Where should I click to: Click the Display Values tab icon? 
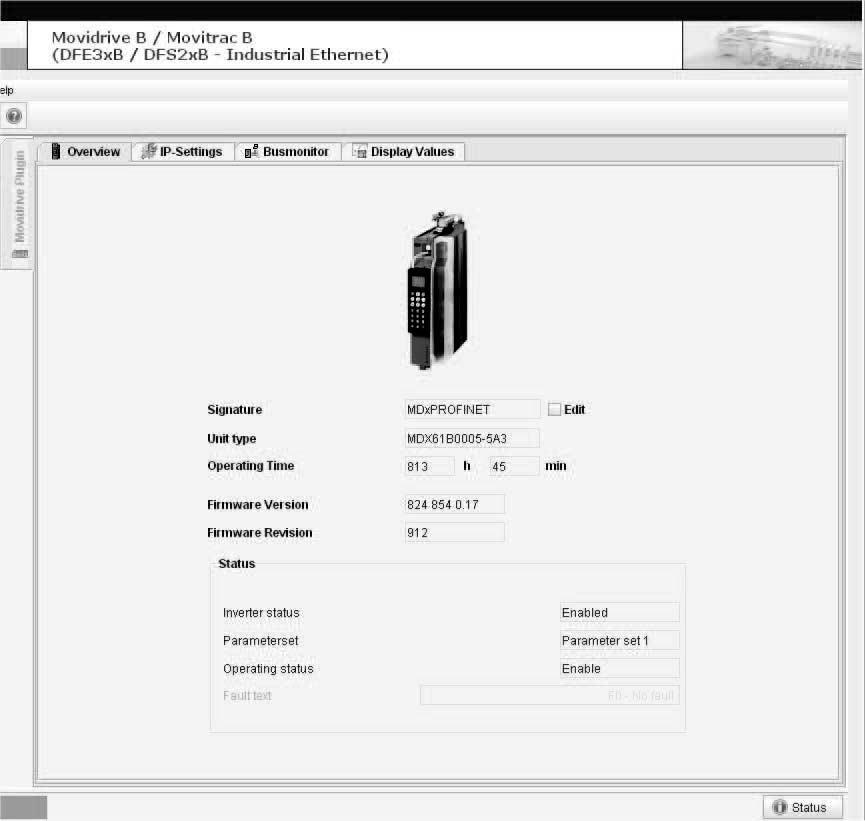360,151
